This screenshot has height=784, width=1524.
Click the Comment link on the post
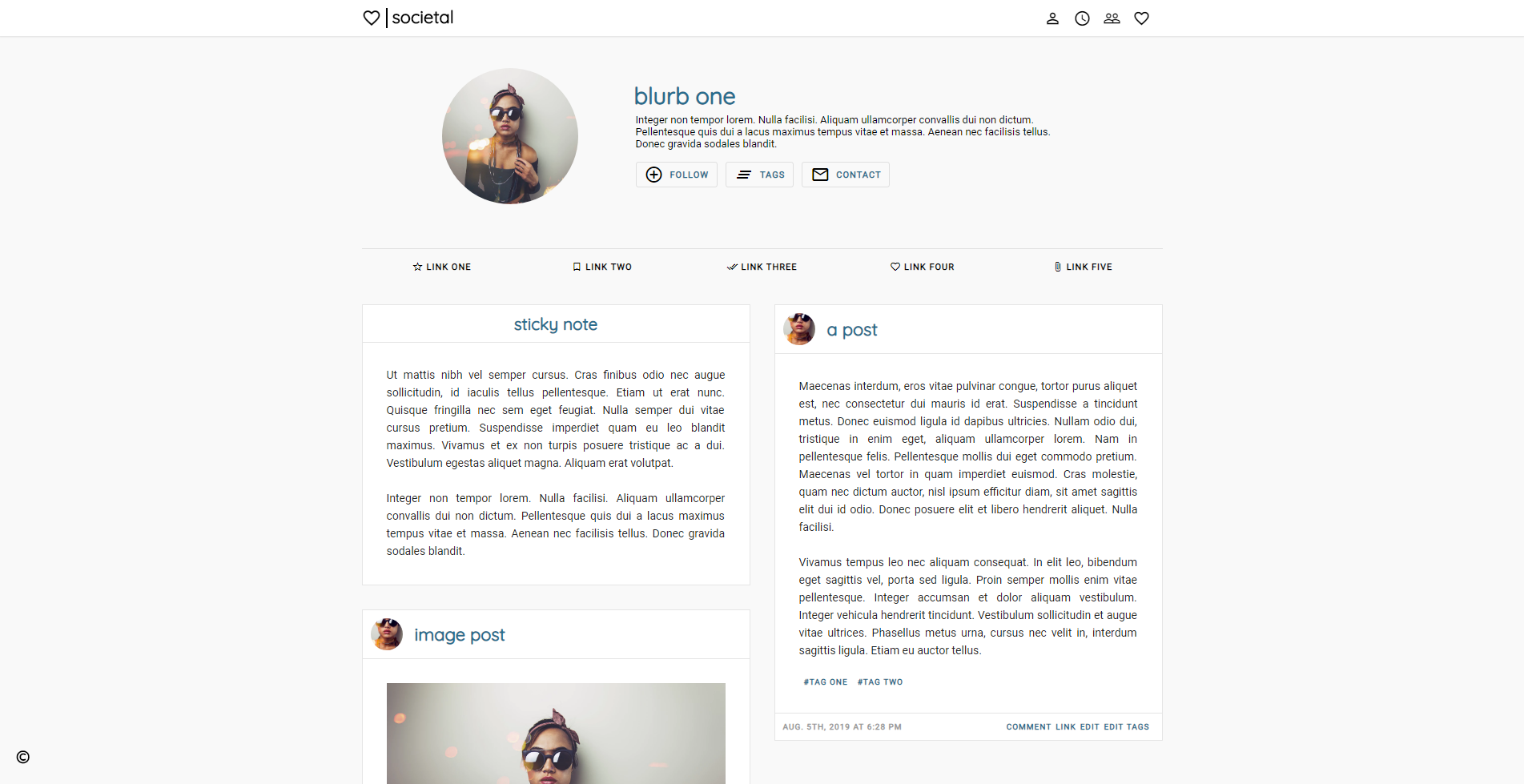1028,727
